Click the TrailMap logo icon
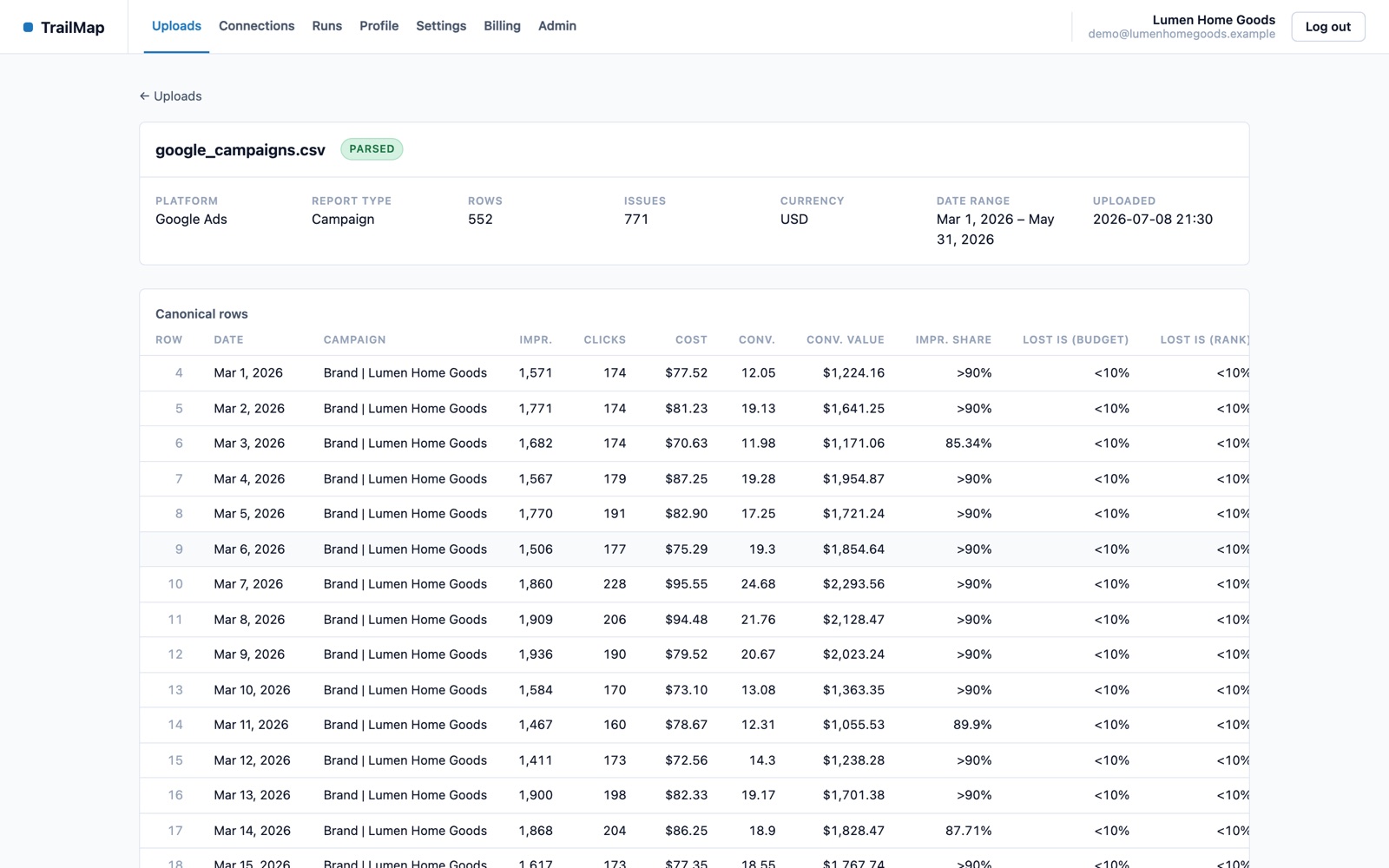Image resolution: width=1389 pixels, height=868 pixels. point(28,27)
